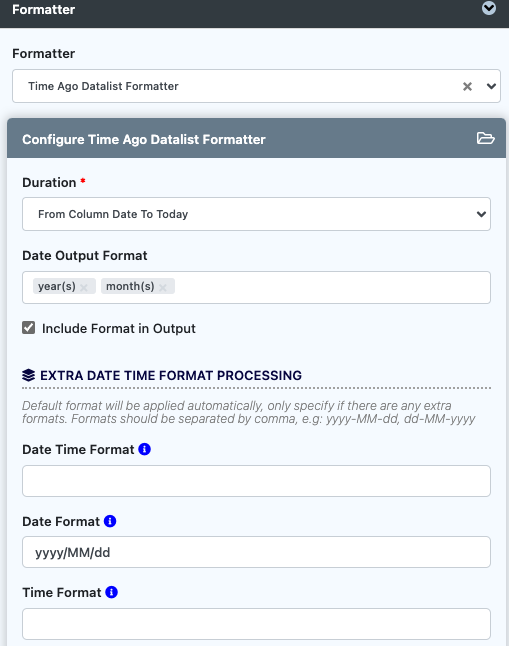Open the Formatter dropdown arrow

point(491,87)
